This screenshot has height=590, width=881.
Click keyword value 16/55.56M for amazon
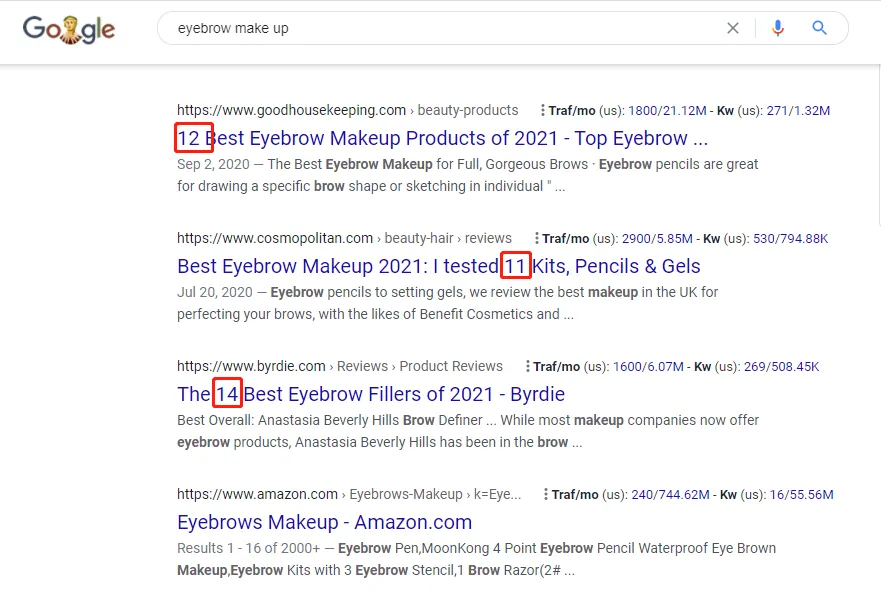pyautogui.click(x=801, y=495)
